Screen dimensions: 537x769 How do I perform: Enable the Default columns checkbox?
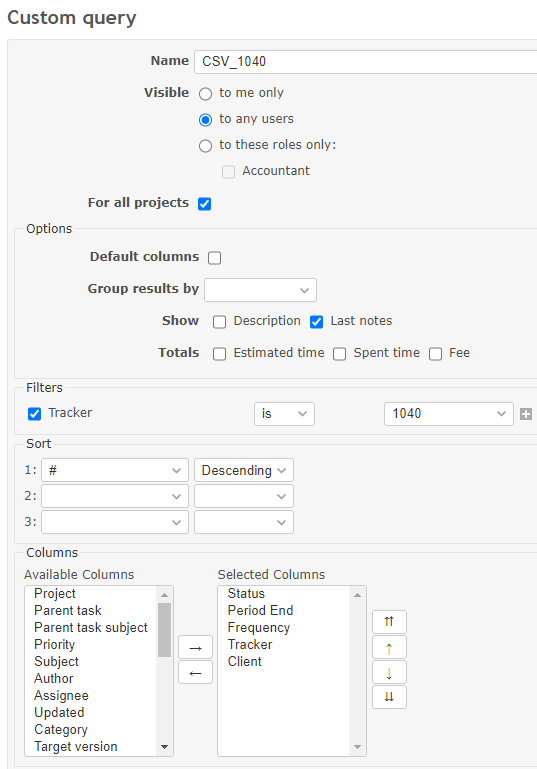[x=214, y=257]
